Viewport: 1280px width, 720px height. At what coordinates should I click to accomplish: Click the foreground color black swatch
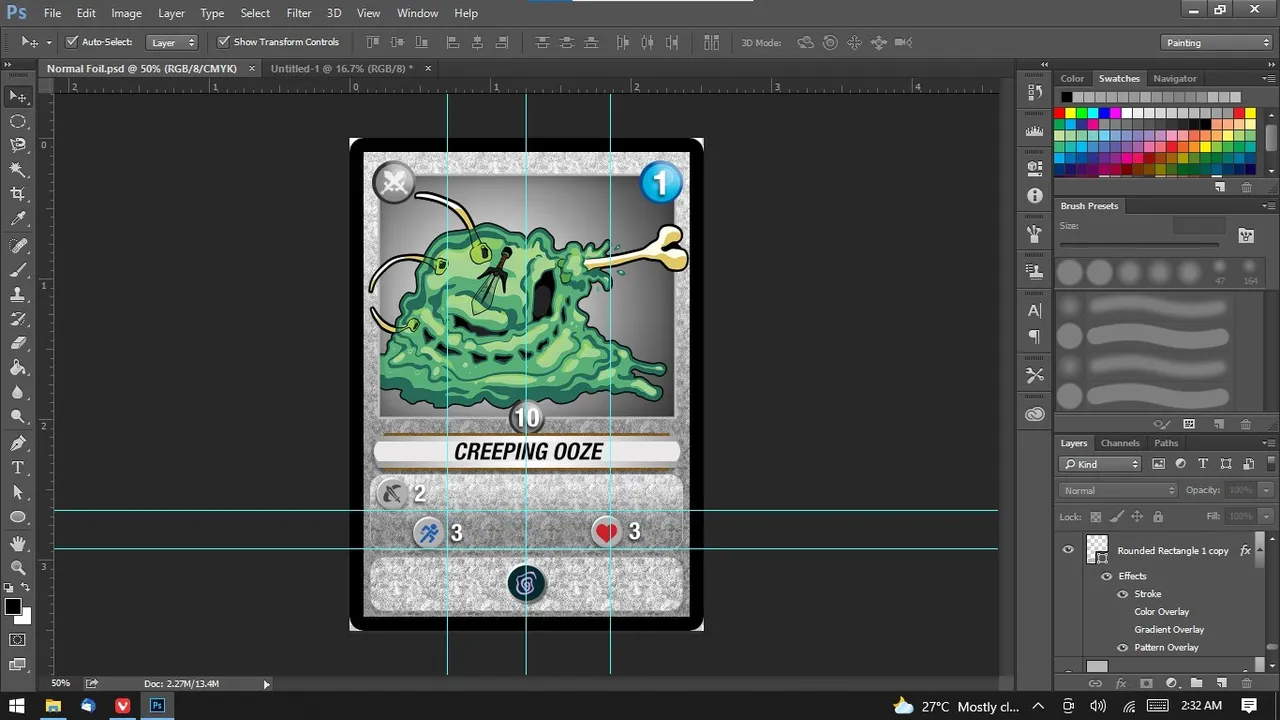click(x=13, y=606)
